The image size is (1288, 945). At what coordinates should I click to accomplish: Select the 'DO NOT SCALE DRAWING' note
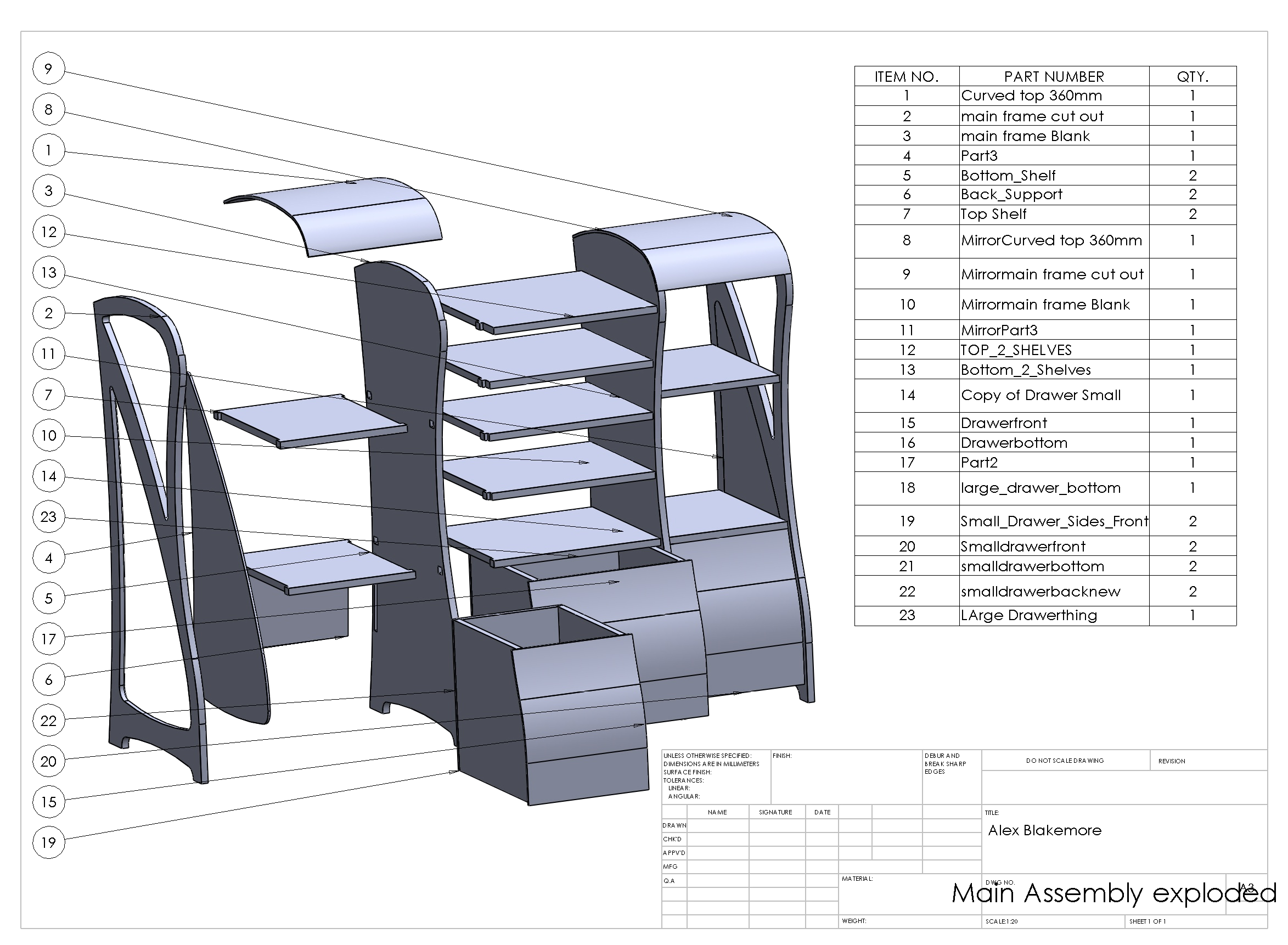click(1065, 761)
